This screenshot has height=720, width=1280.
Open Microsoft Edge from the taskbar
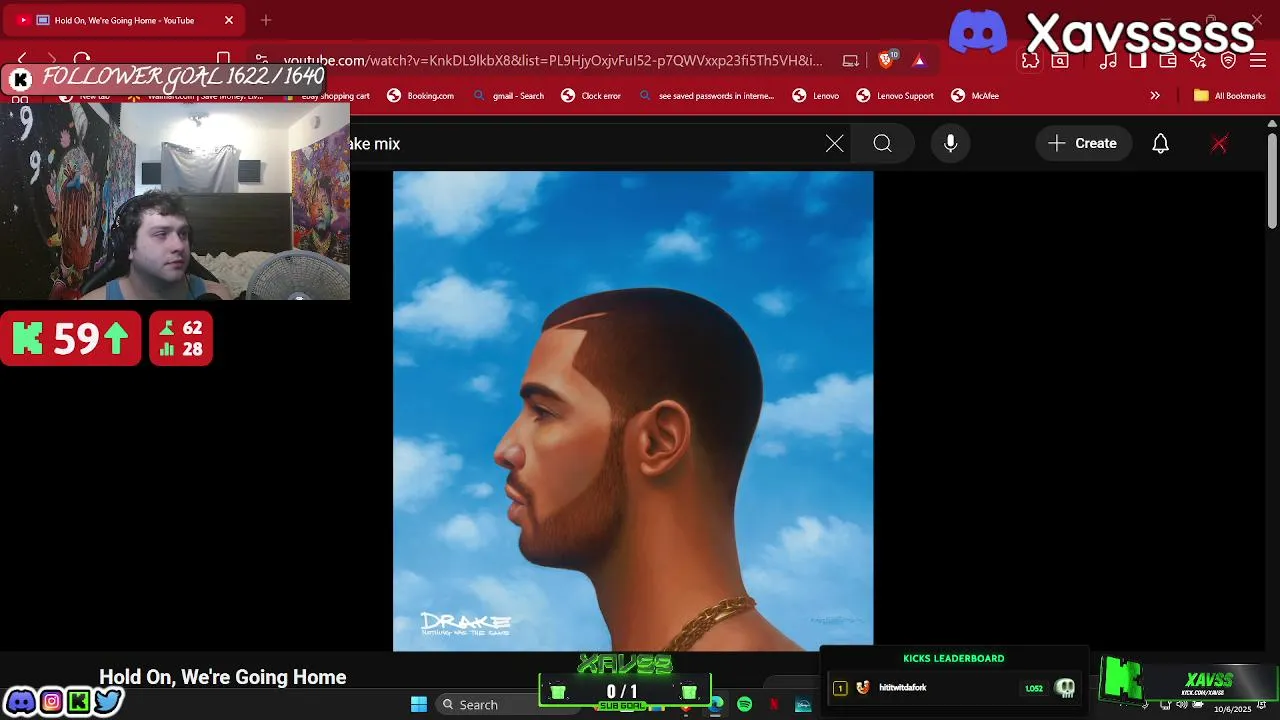716,705
